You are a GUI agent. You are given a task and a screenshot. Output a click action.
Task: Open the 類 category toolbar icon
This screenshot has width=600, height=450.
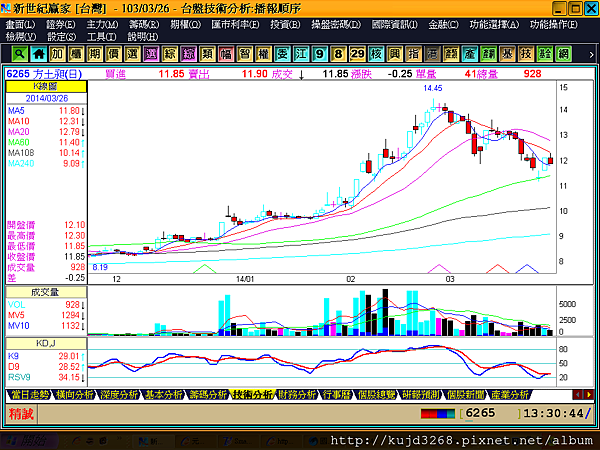point(207,54)
